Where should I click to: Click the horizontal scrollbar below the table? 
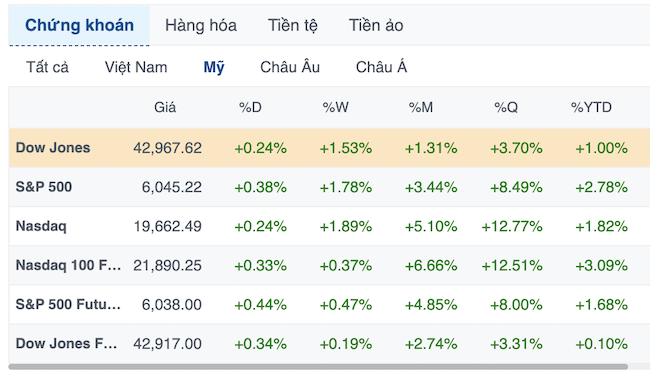(318, 366)
